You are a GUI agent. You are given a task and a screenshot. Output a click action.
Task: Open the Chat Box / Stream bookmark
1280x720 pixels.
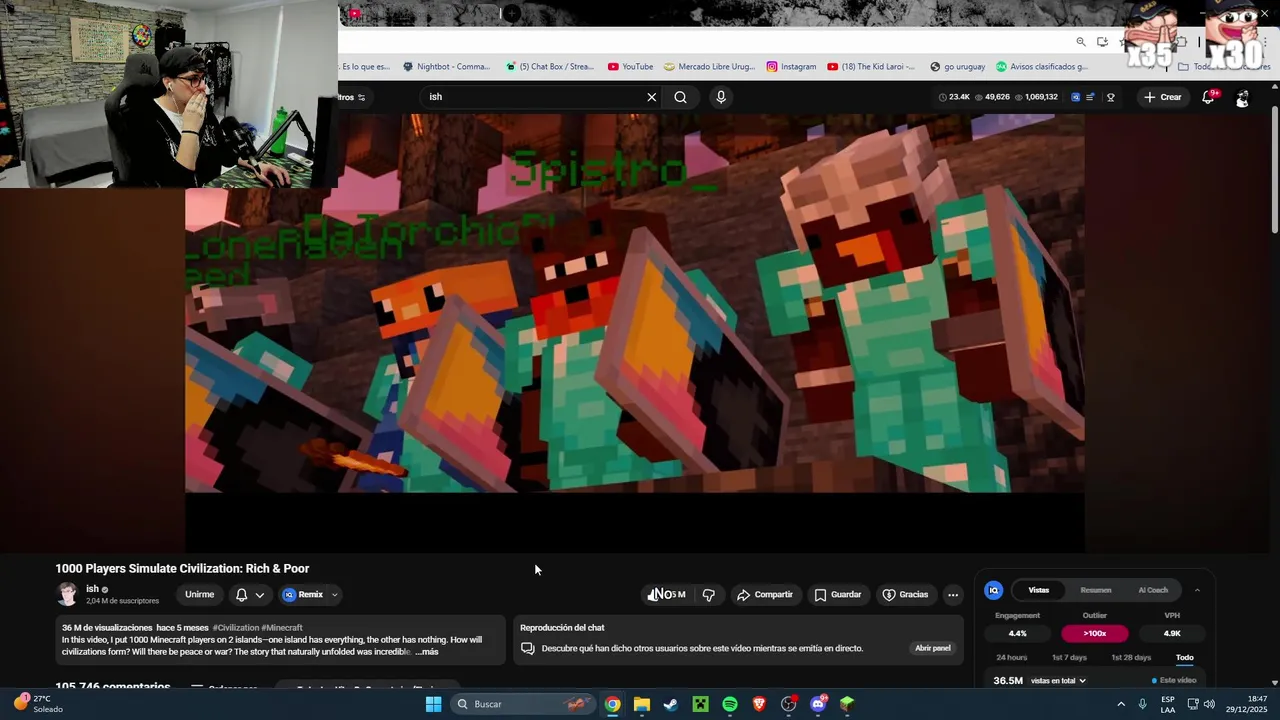click(x=549, y=67)
